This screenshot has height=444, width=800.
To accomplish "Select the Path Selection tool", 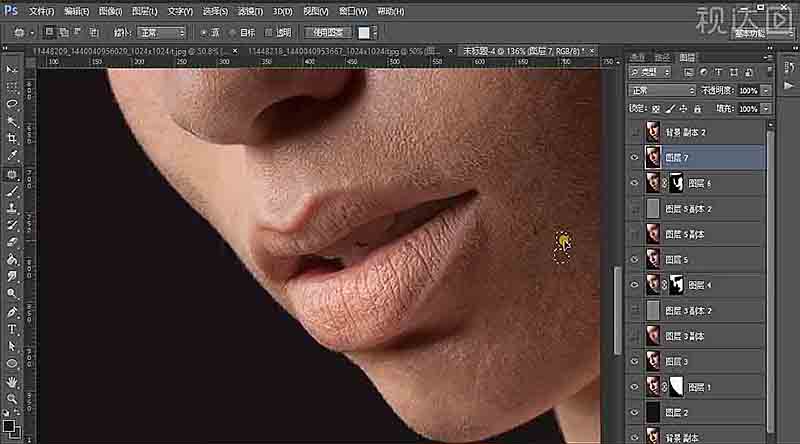I will tap(12, 347).
